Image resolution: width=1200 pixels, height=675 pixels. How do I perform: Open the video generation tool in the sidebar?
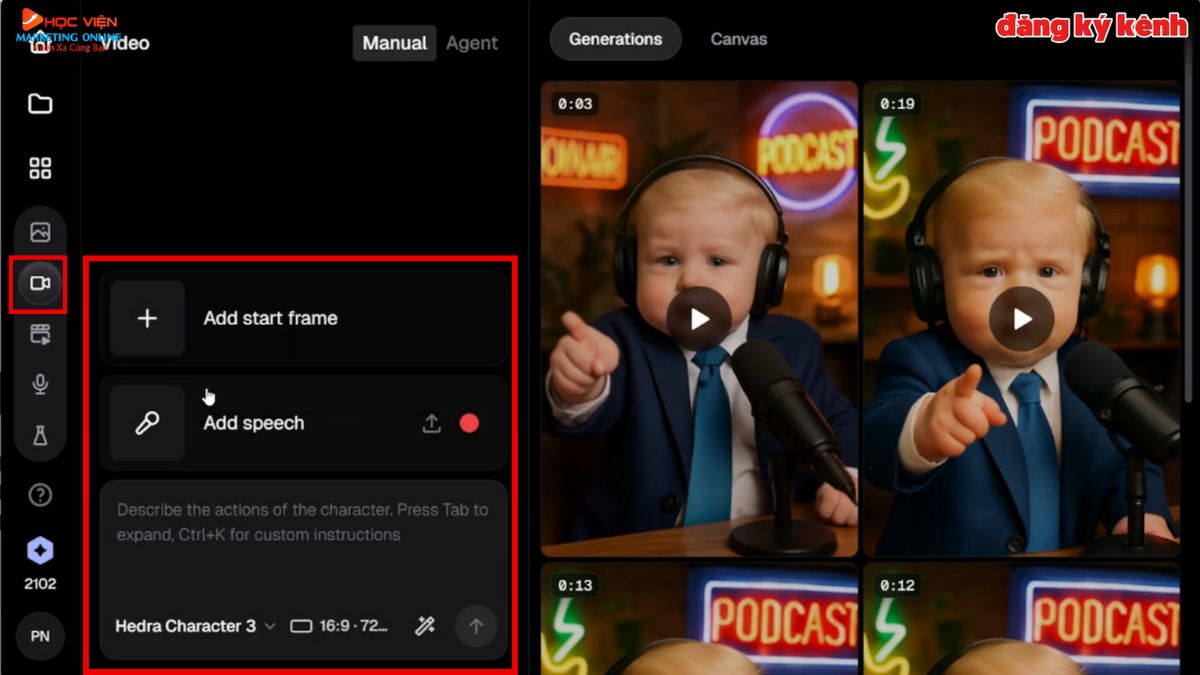[40, 283]
